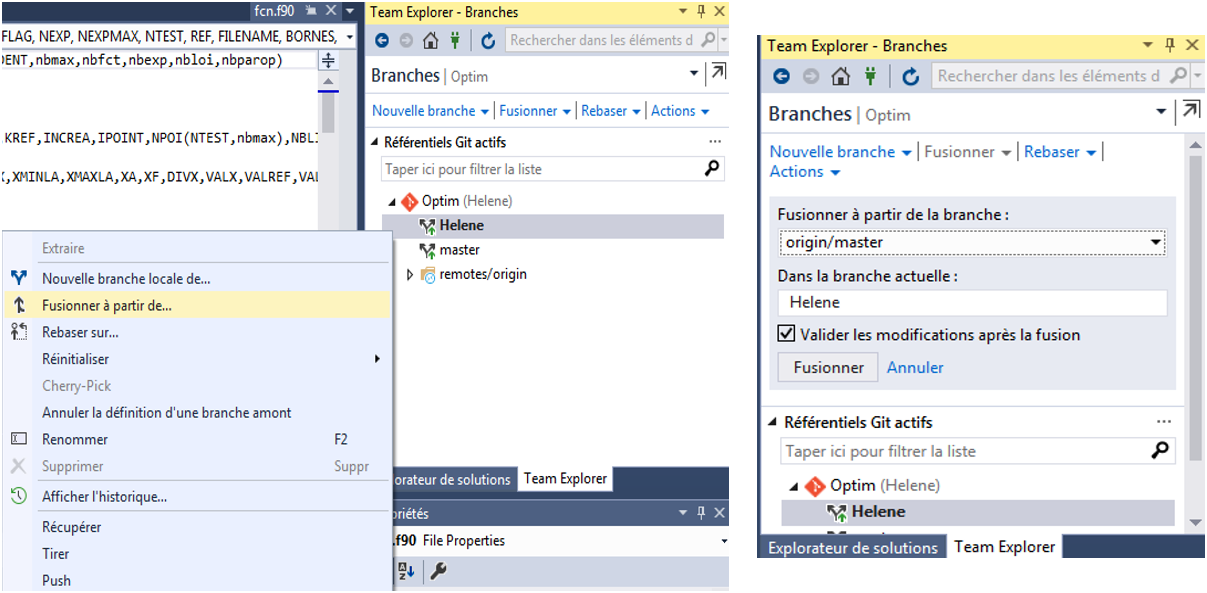Click the Annuler link

point(915,367)
